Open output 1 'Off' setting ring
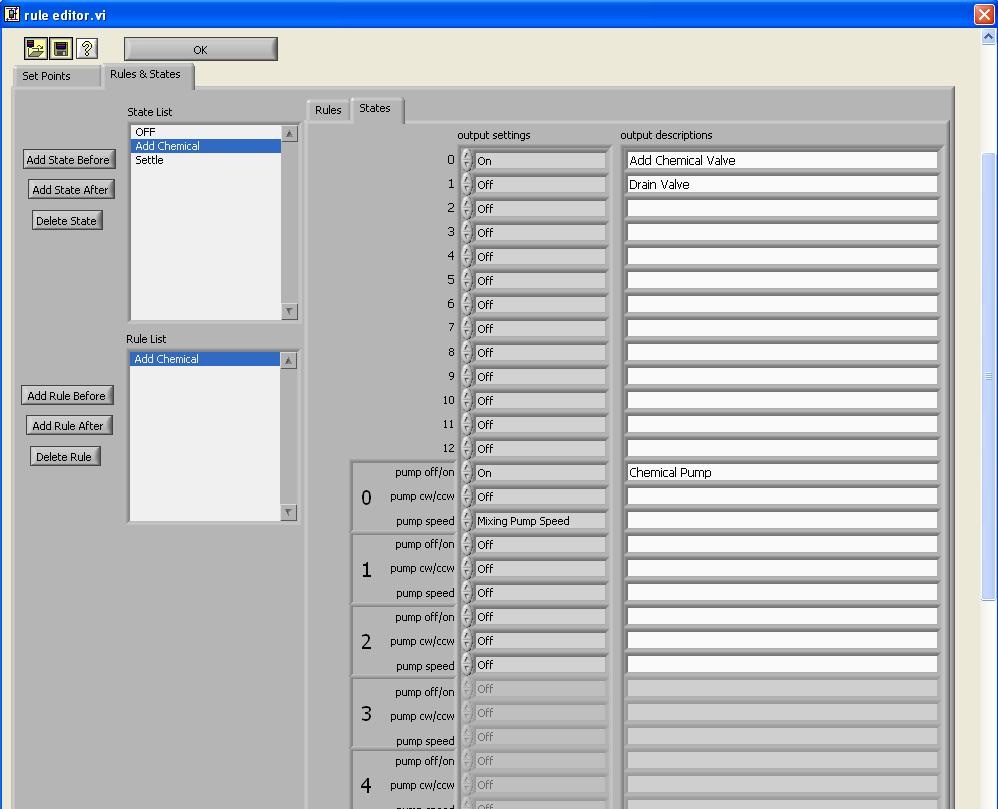The image size is (998, 809). [540, 185]
